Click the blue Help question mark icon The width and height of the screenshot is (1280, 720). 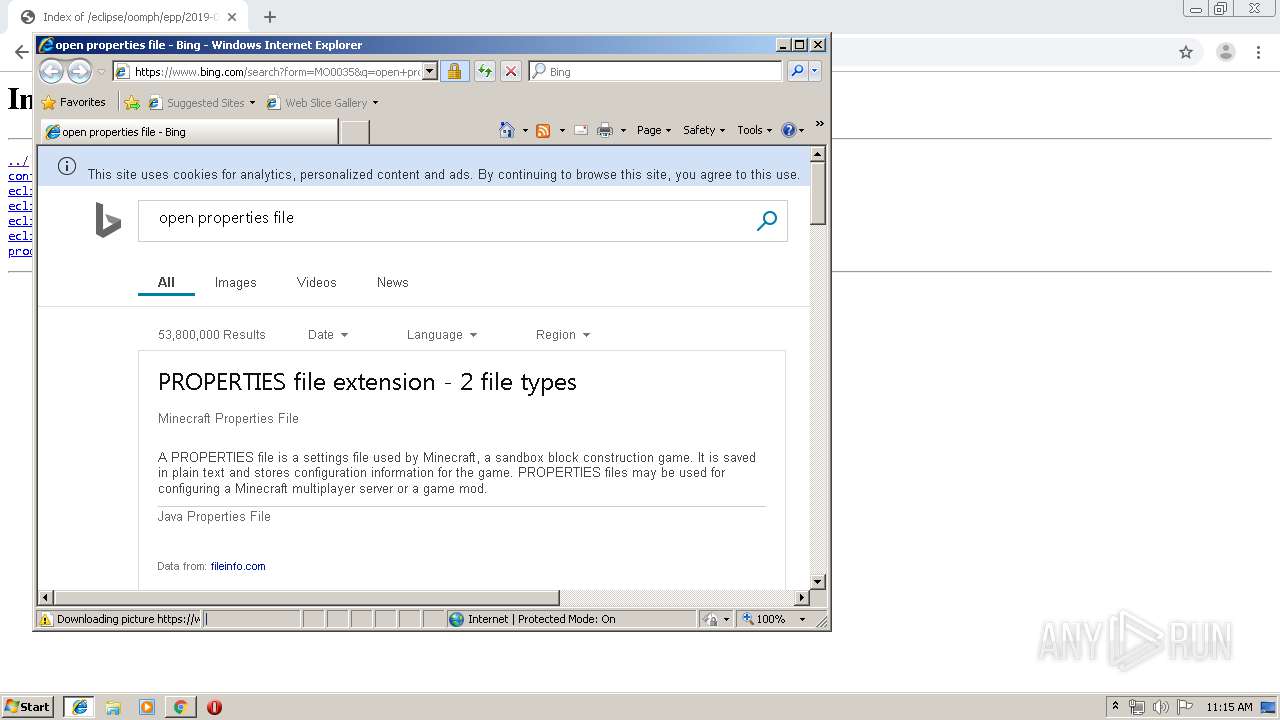(788, 130)
